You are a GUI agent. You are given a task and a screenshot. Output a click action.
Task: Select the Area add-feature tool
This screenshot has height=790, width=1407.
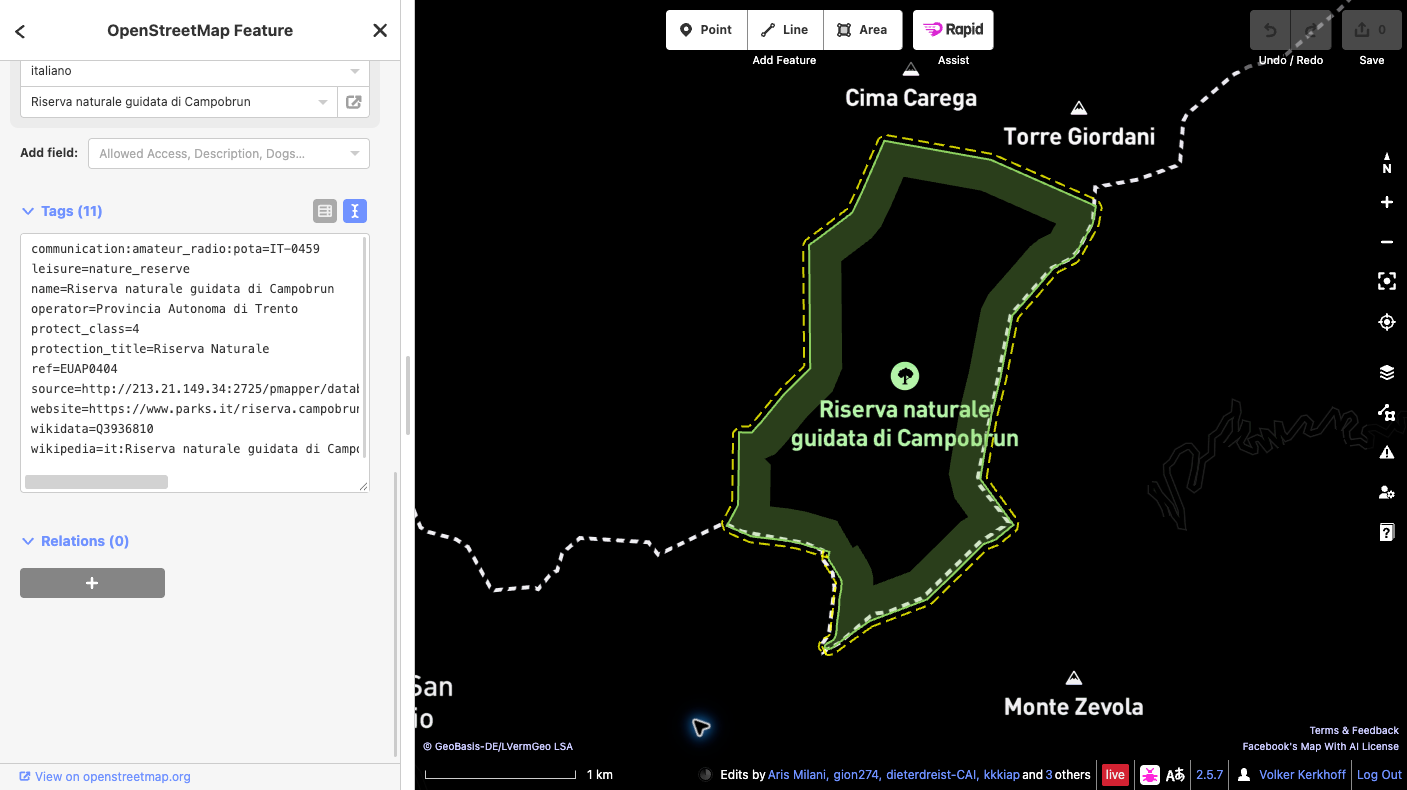(x=863, y=30)
